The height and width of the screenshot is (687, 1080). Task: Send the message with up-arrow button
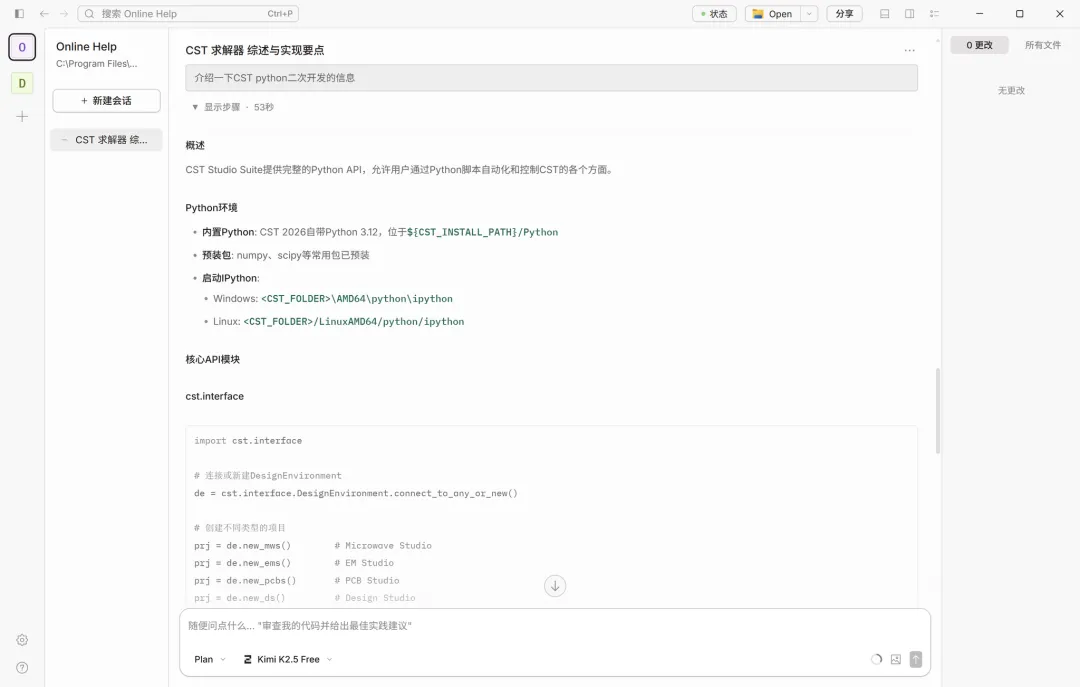915,659
